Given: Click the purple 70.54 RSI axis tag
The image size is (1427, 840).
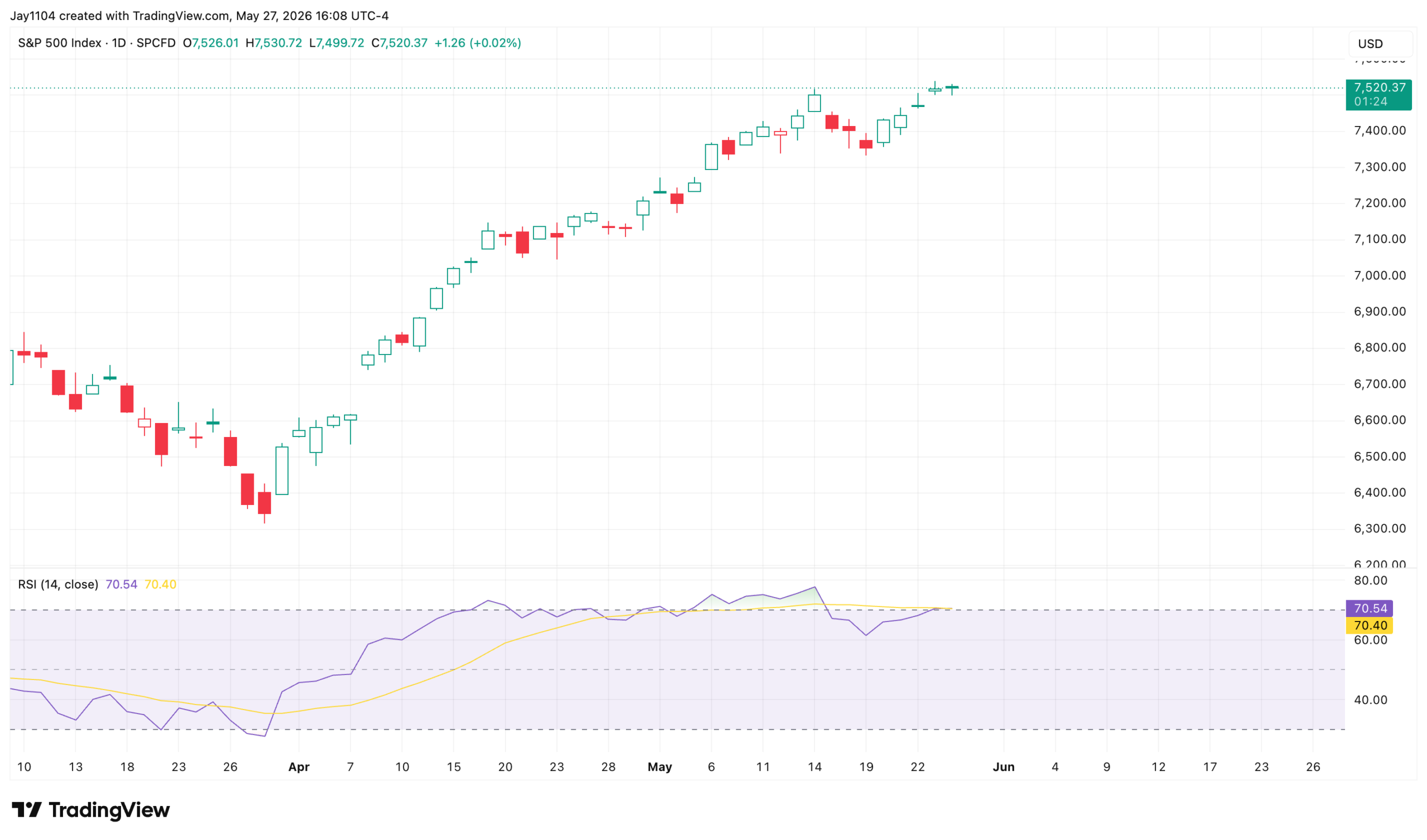Looking at the screenshot, I should 1369,609.
